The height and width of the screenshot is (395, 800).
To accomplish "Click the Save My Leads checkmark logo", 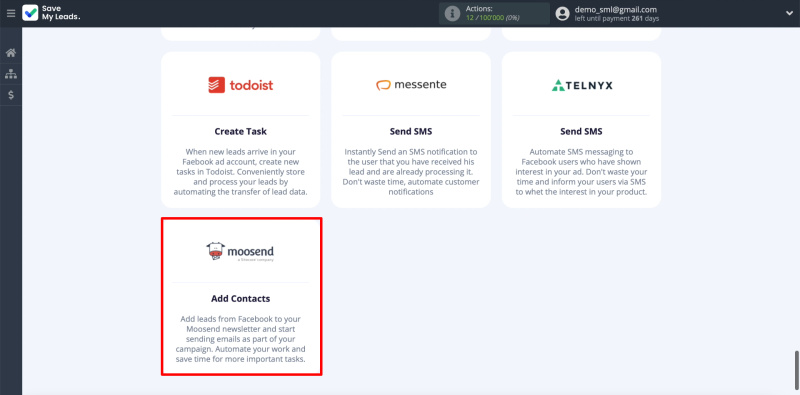I will coord(30,13).
